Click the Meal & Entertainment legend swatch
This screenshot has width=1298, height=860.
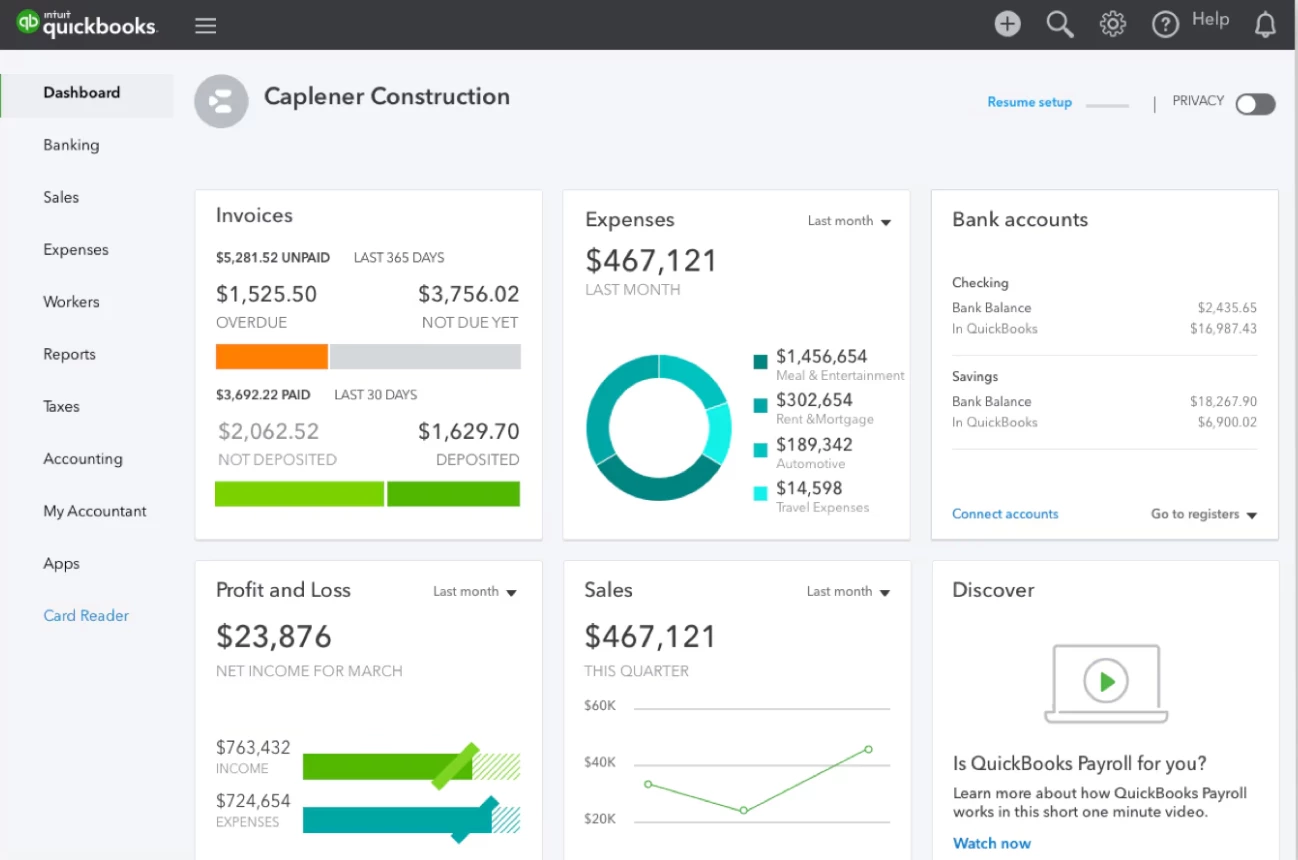pyautogui.click(x=760, y=362)
